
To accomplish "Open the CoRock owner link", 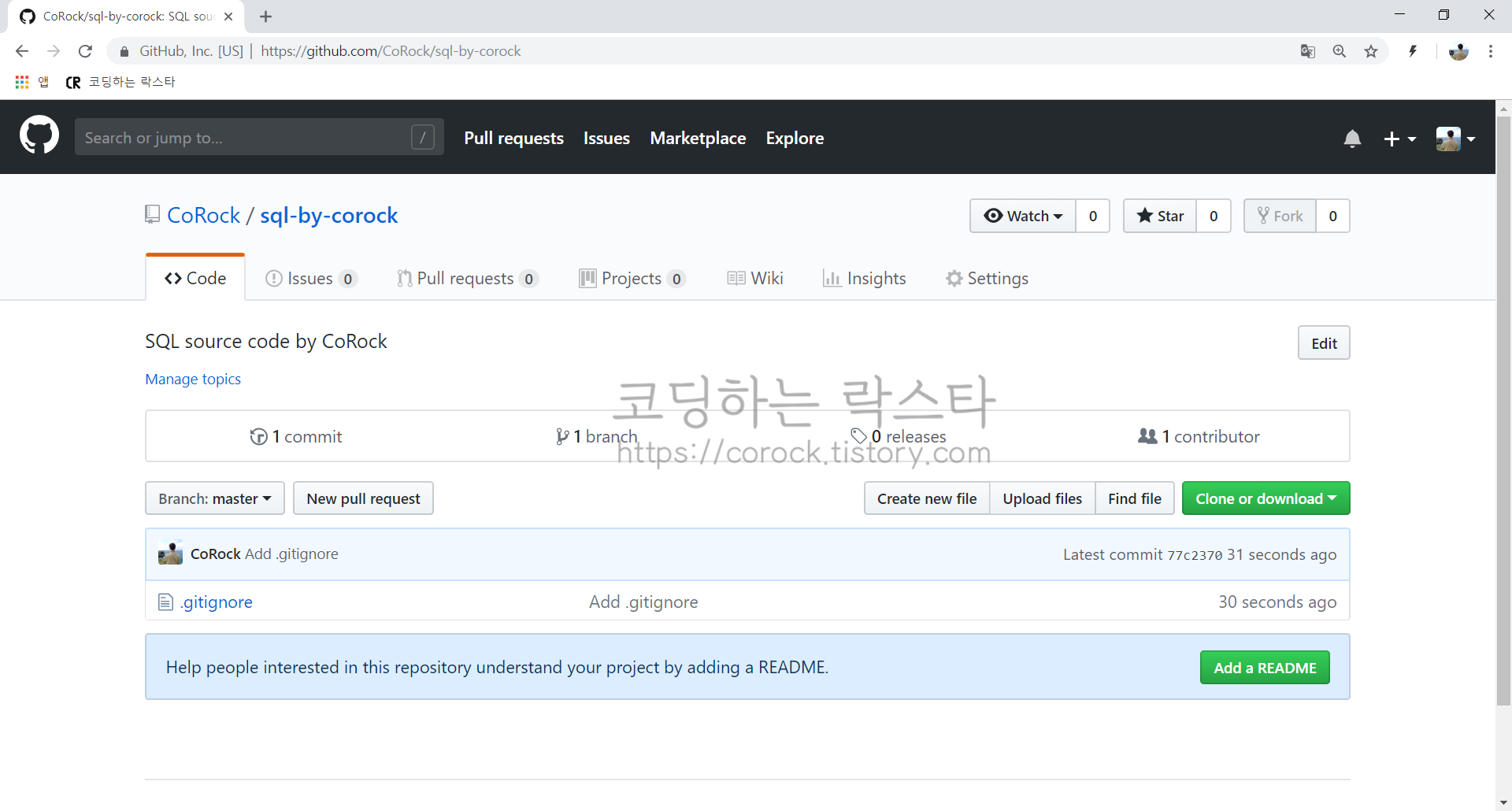I will coord(203,215).
